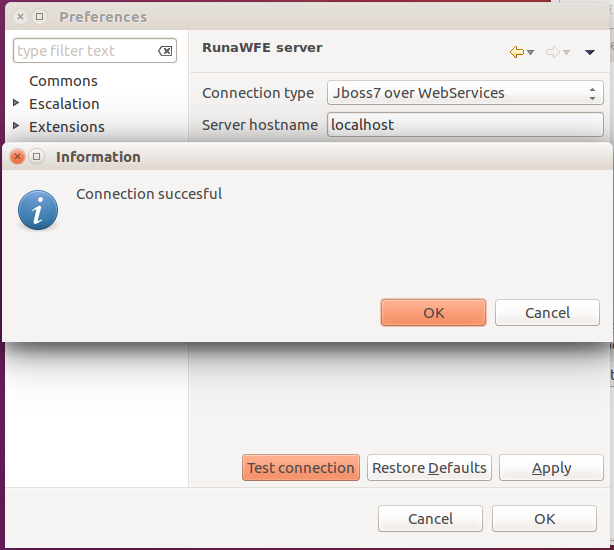Maximize the Information dialog window
Viewport: 614px width, 550px height.
click(x=37, y=156)
